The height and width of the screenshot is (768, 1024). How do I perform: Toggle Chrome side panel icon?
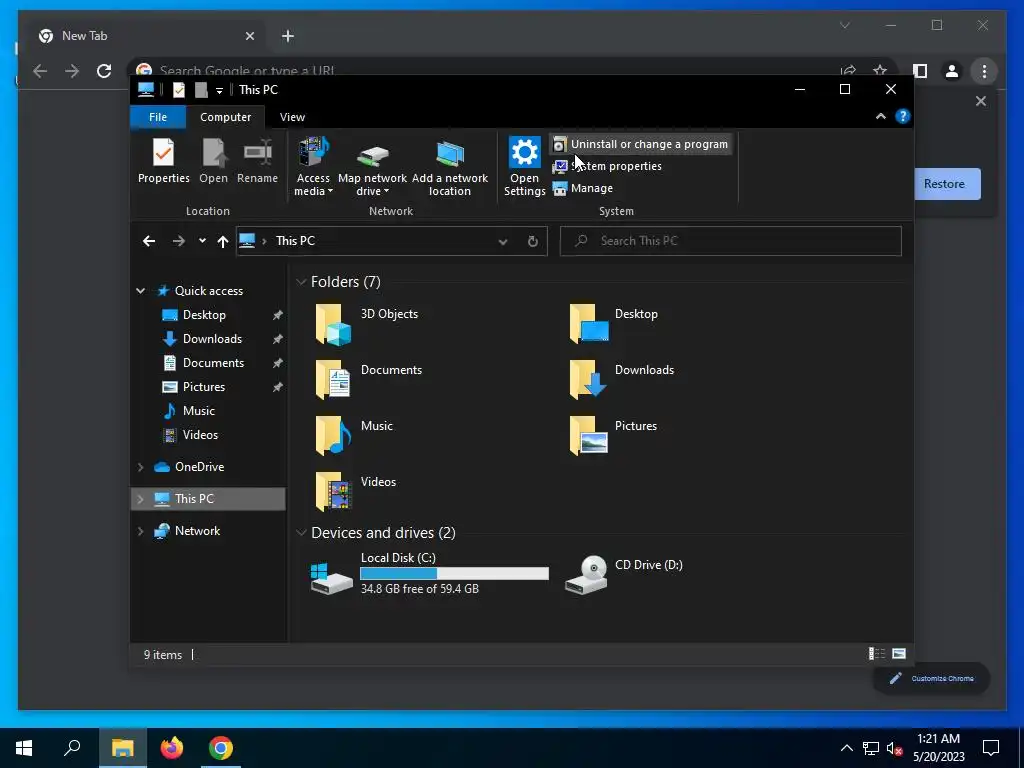tap(920, 71)
